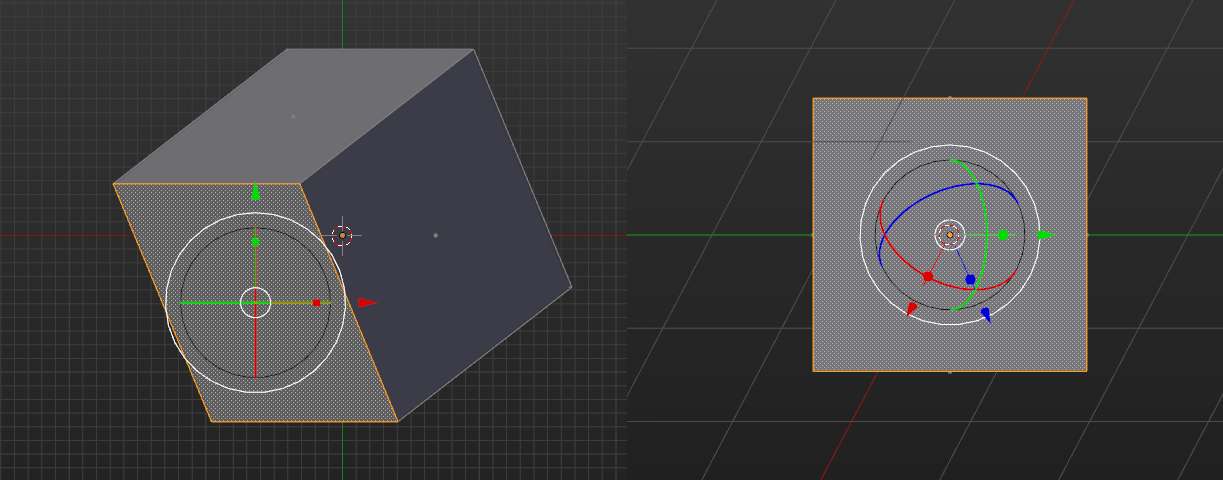
Task: Click green Y move arrow in right viewport
Action: pos(1044,235)
